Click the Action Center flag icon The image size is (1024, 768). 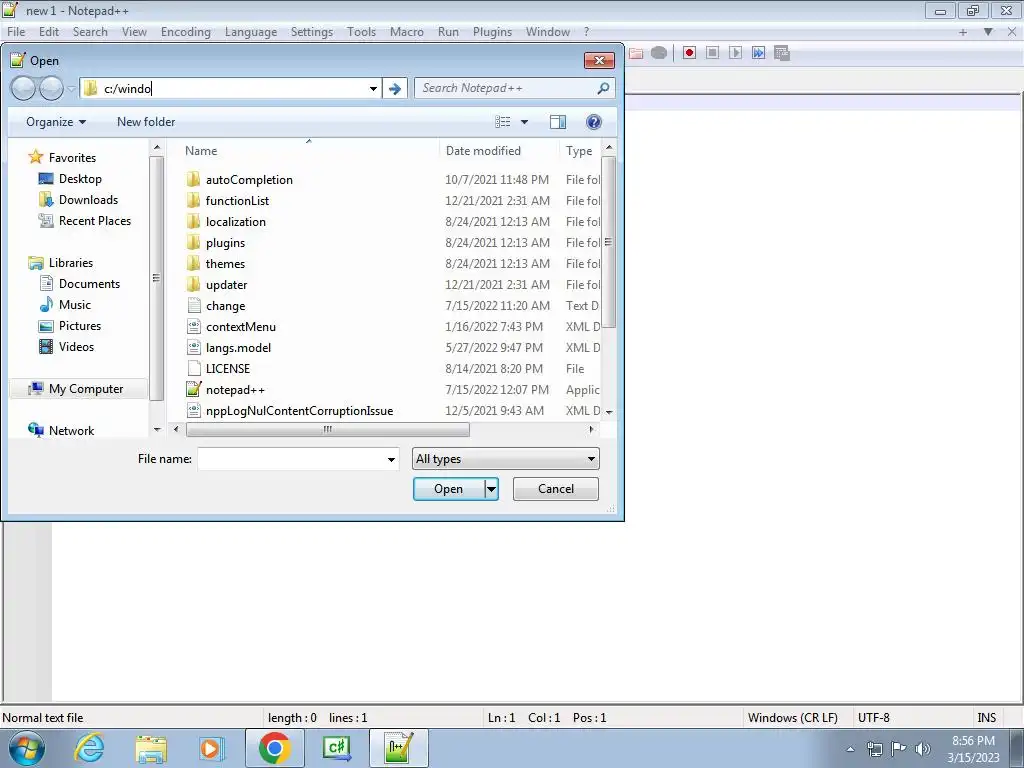[899, 749]
